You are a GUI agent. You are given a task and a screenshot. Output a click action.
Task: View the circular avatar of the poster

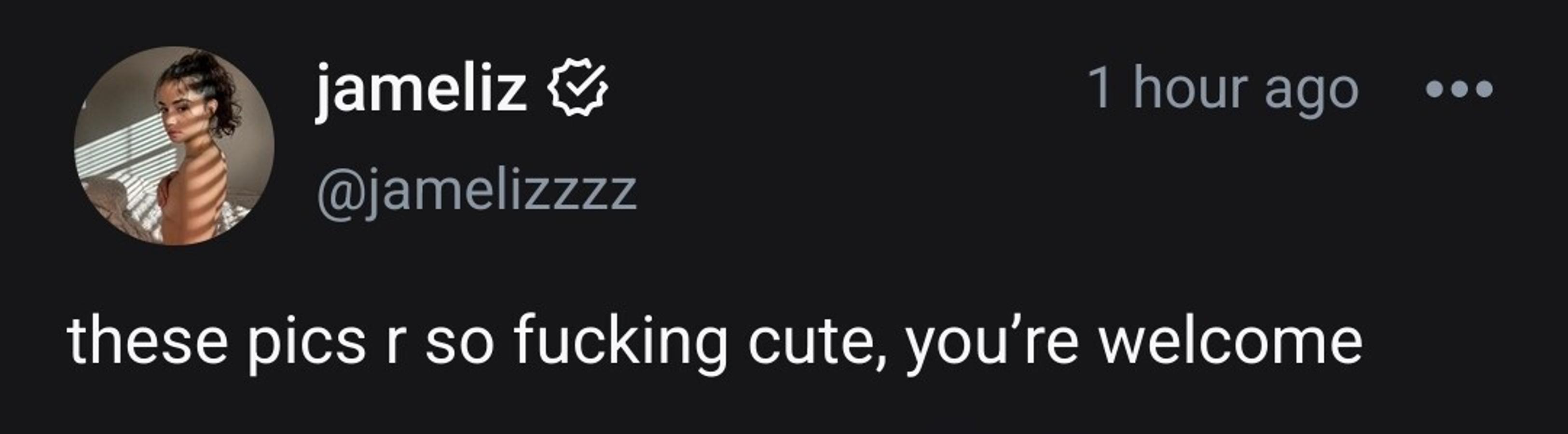coord(174,146)
